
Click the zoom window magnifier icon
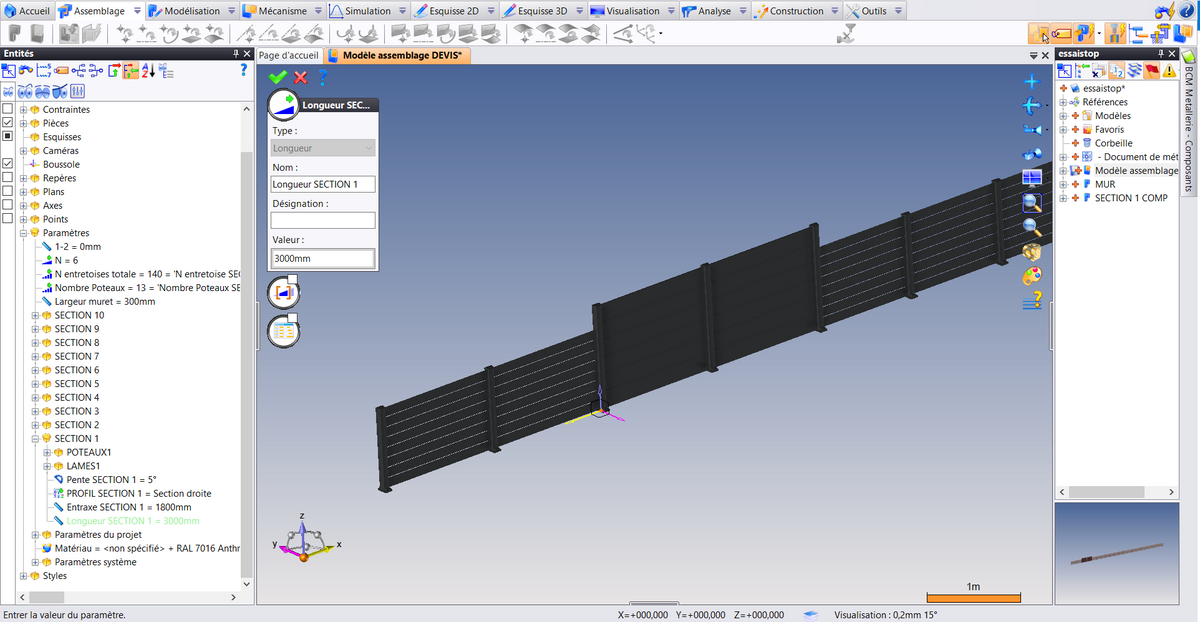click(x=1032, y=202)
